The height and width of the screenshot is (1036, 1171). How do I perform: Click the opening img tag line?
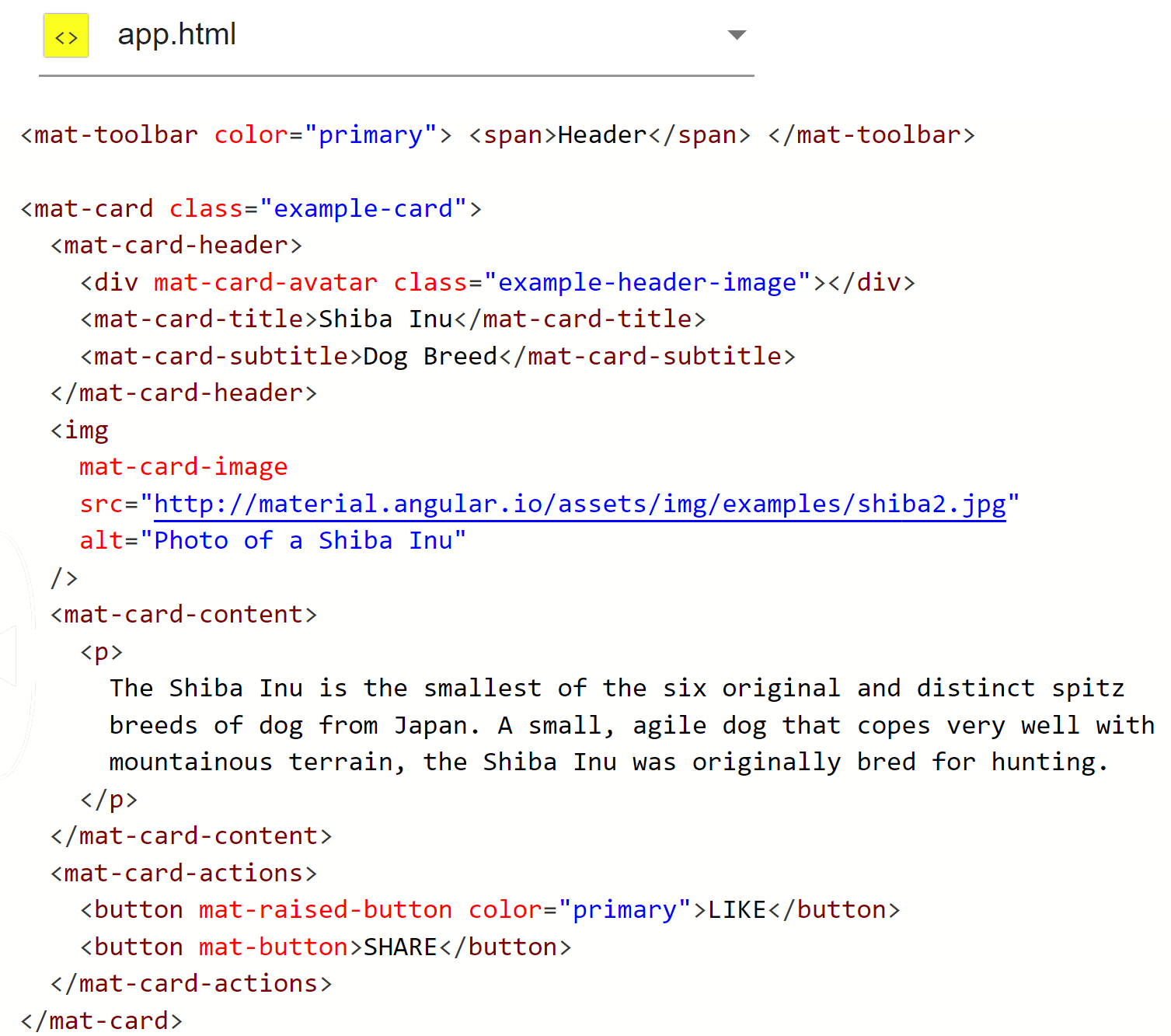click(79, 431)
